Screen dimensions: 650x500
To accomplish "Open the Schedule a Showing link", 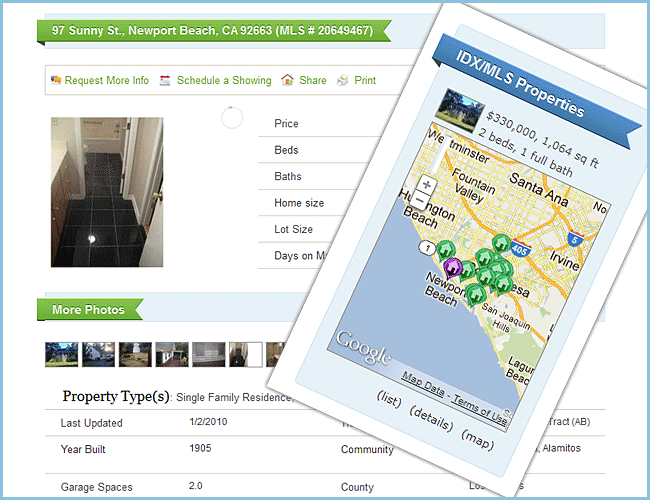I will pyautogui.click(x=224, y=80).
